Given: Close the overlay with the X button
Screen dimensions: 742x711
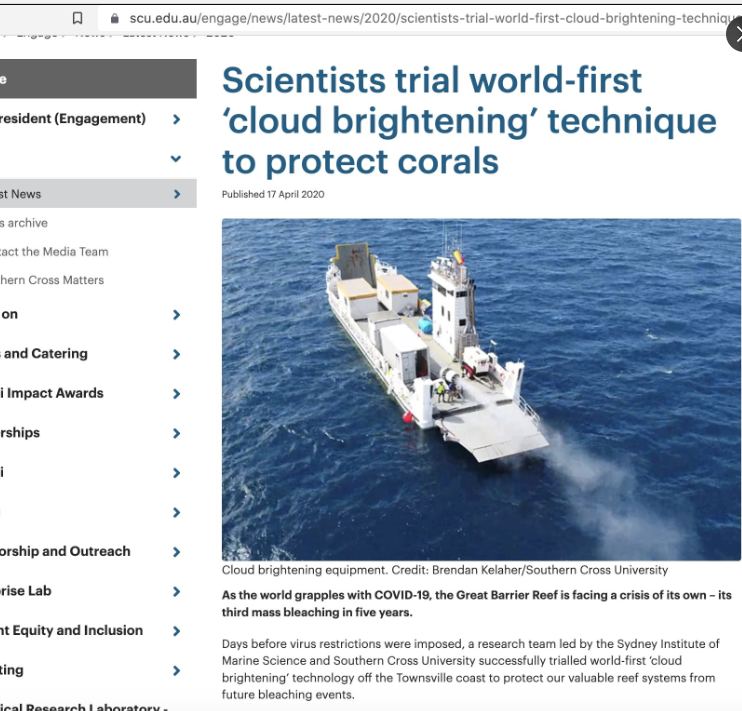Looking at the screenshot, I should coord(736,35).
